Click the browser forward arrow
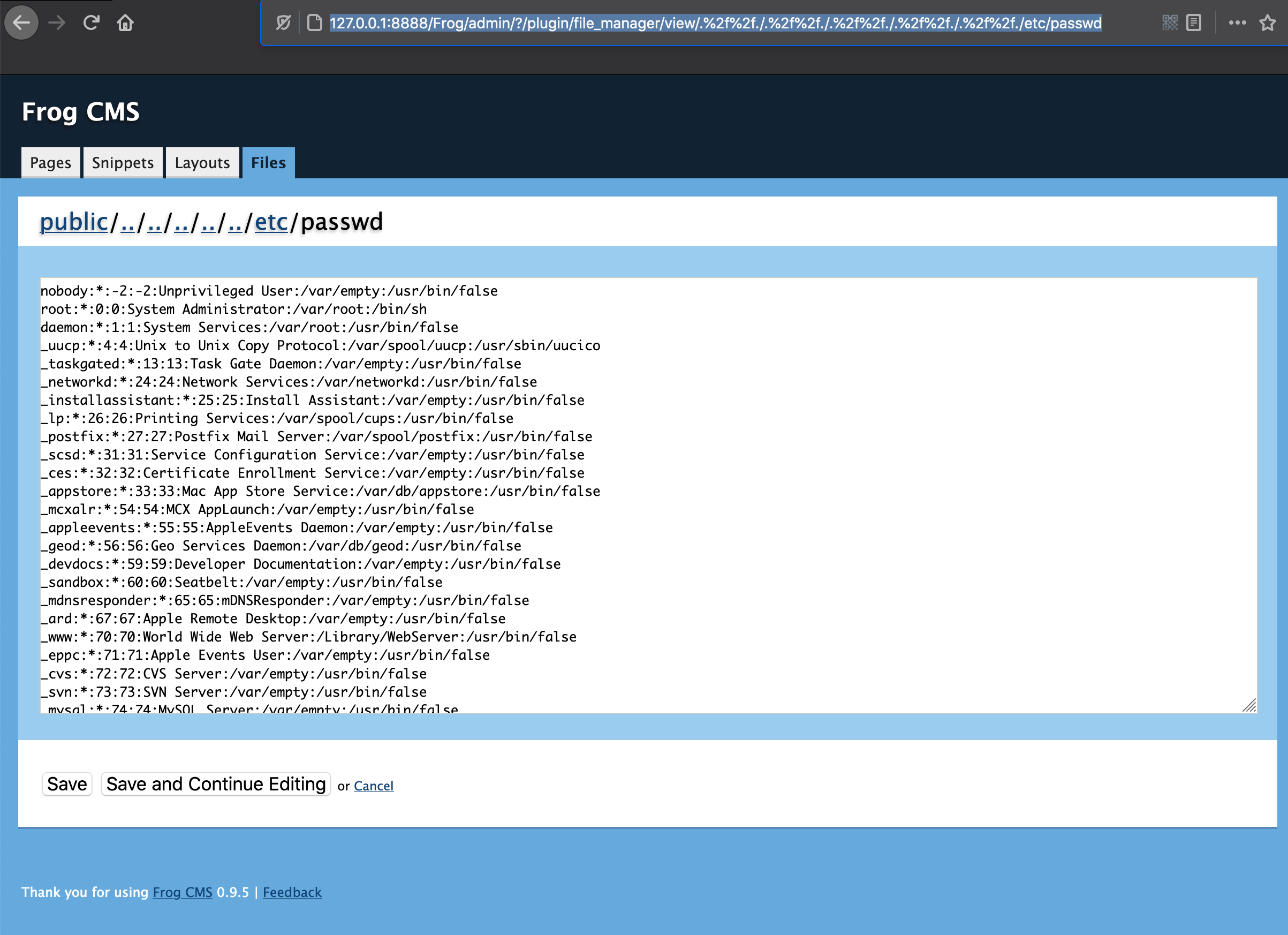Viewport: 1288px width, 935px height. (56, 22)
